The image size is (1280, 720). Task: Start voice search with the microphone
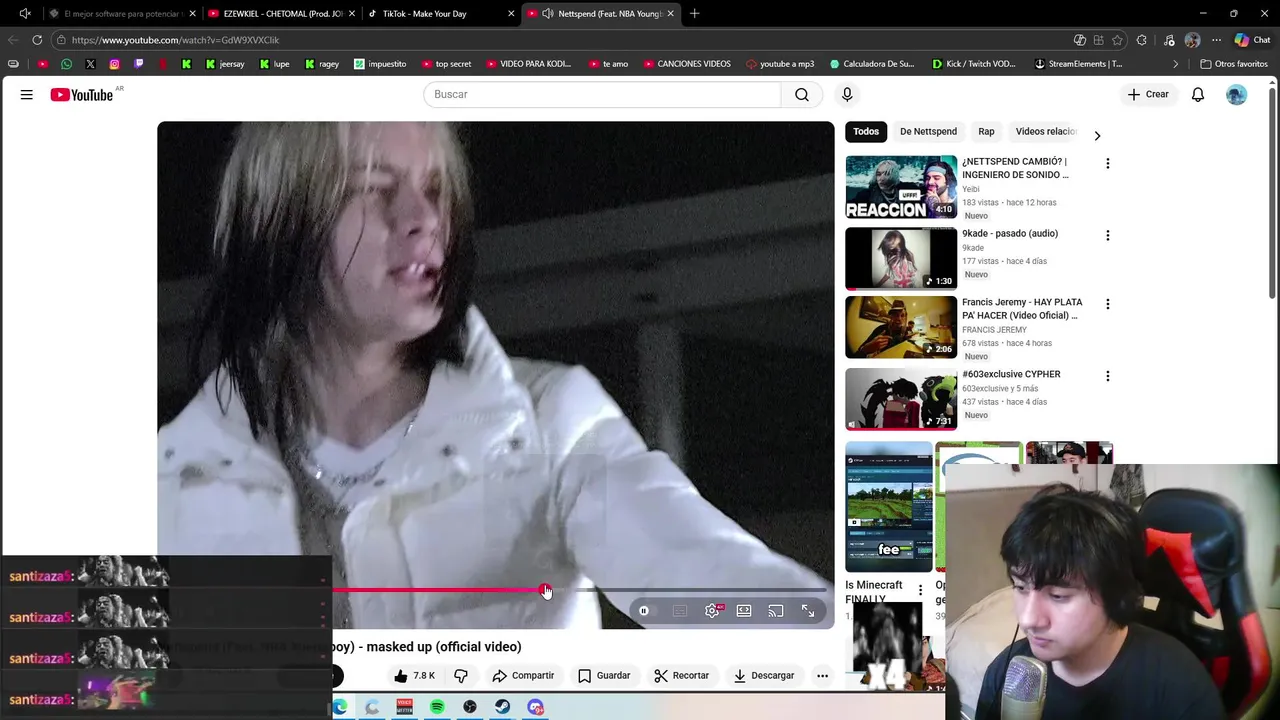pyautogui.click(x=847, y=94)
